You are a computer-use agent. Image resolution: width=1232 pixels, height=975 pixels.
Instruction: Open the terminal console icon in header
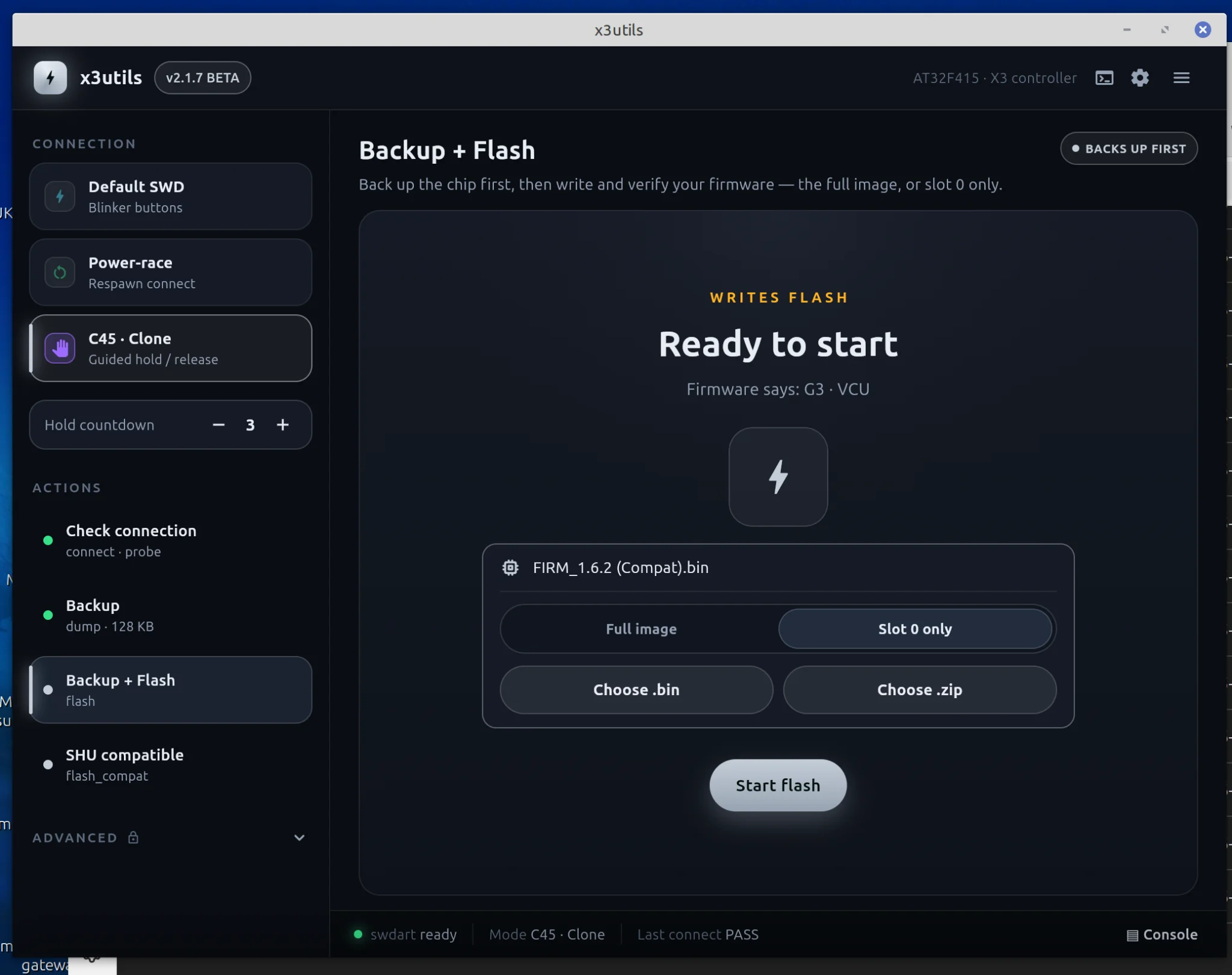click(1104, 78)
